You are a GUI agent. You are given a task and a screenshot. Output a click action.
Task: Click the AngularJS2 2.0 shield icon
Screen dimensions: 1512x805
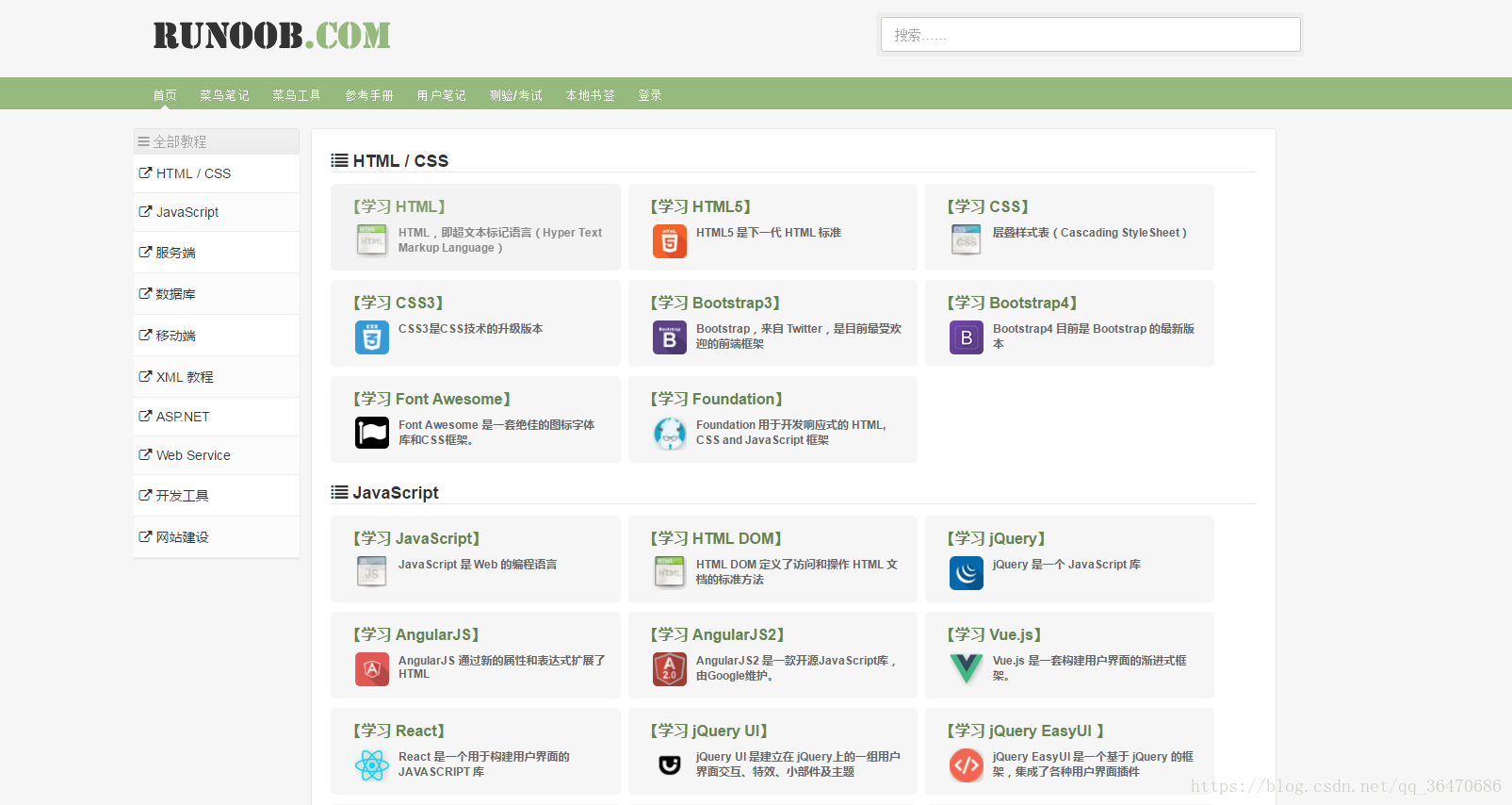pyautogui.click(x=670, y=669)
